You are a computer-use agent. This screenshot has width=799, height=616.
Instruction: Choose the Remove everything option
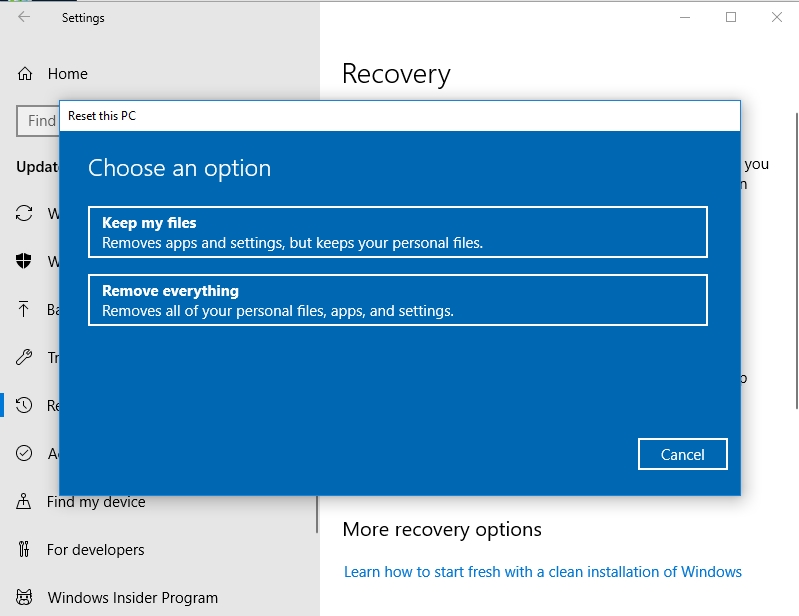397,300
